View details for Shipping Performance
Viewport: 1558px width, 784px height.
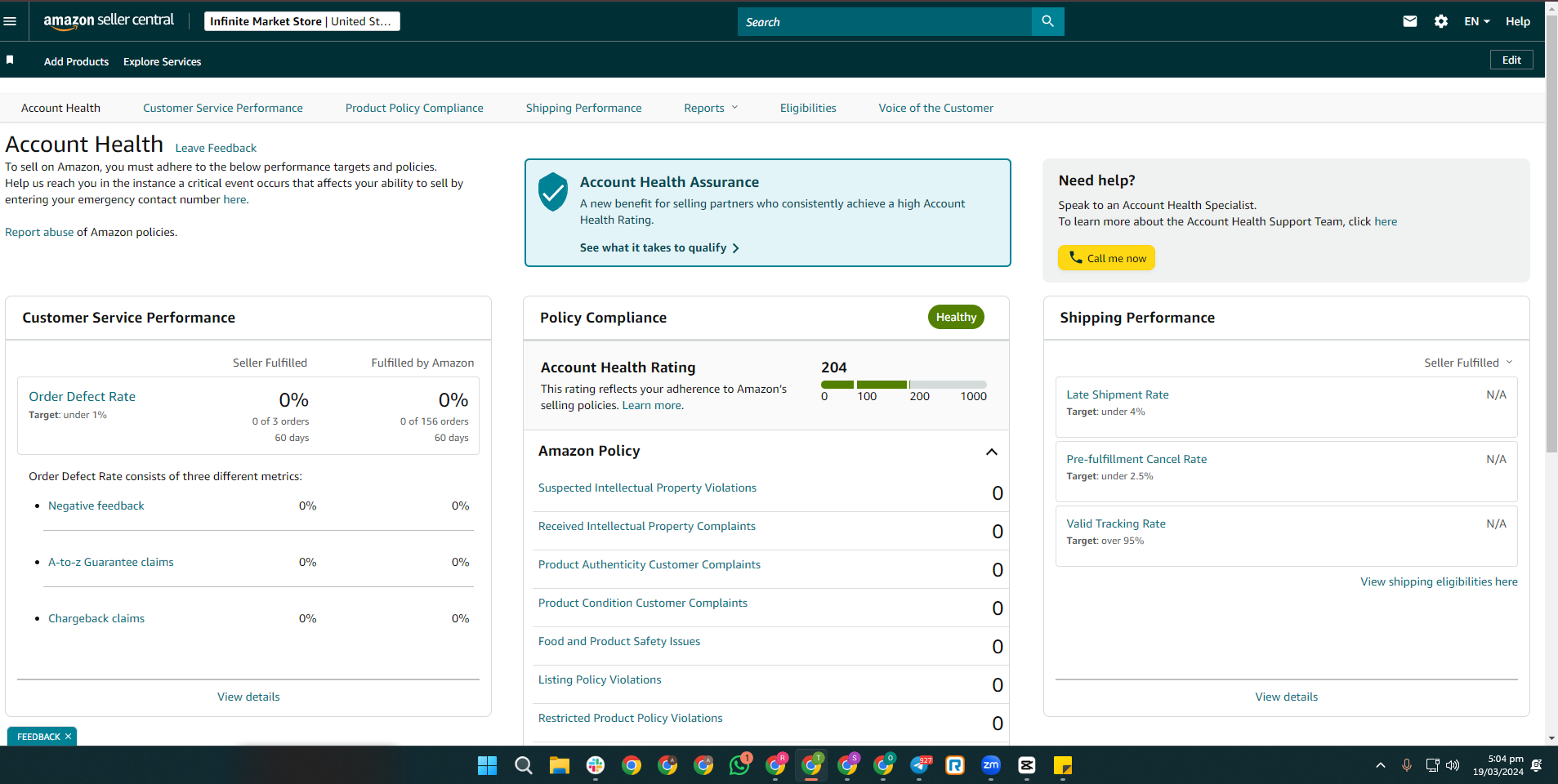tap(1287, 697)
